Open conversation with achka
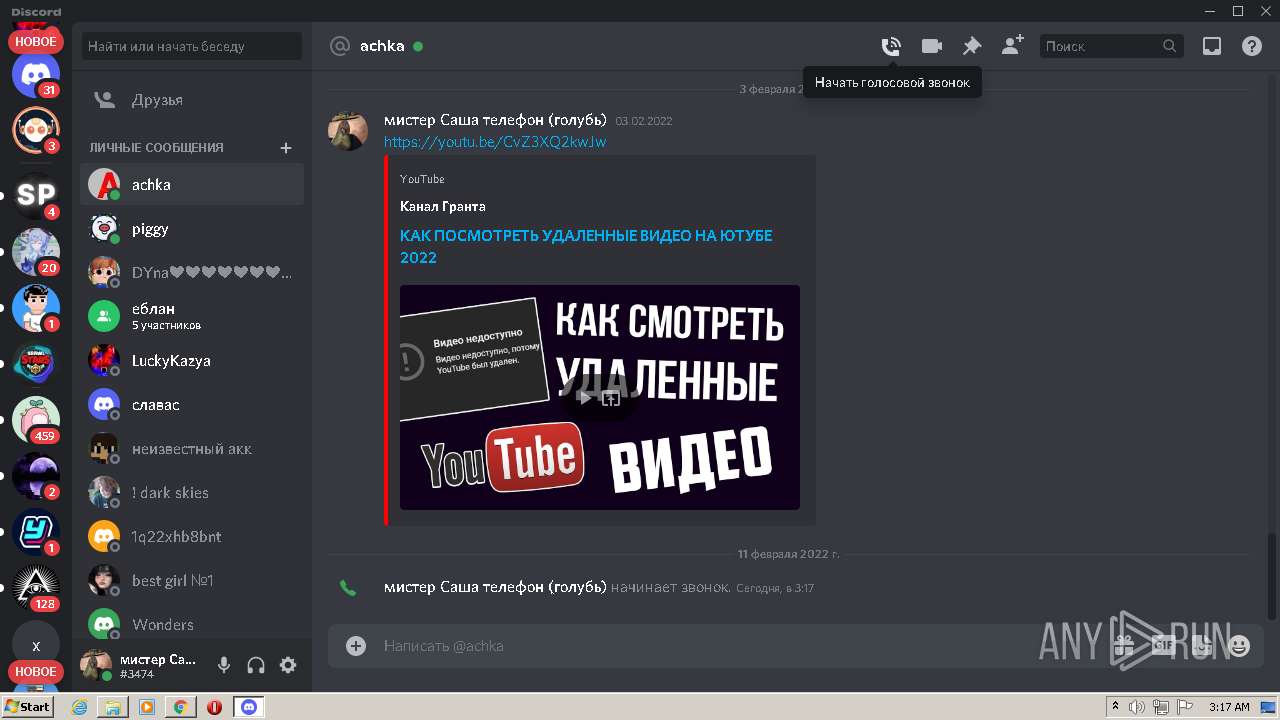The image size is (1280, 720). coord(192,185)
